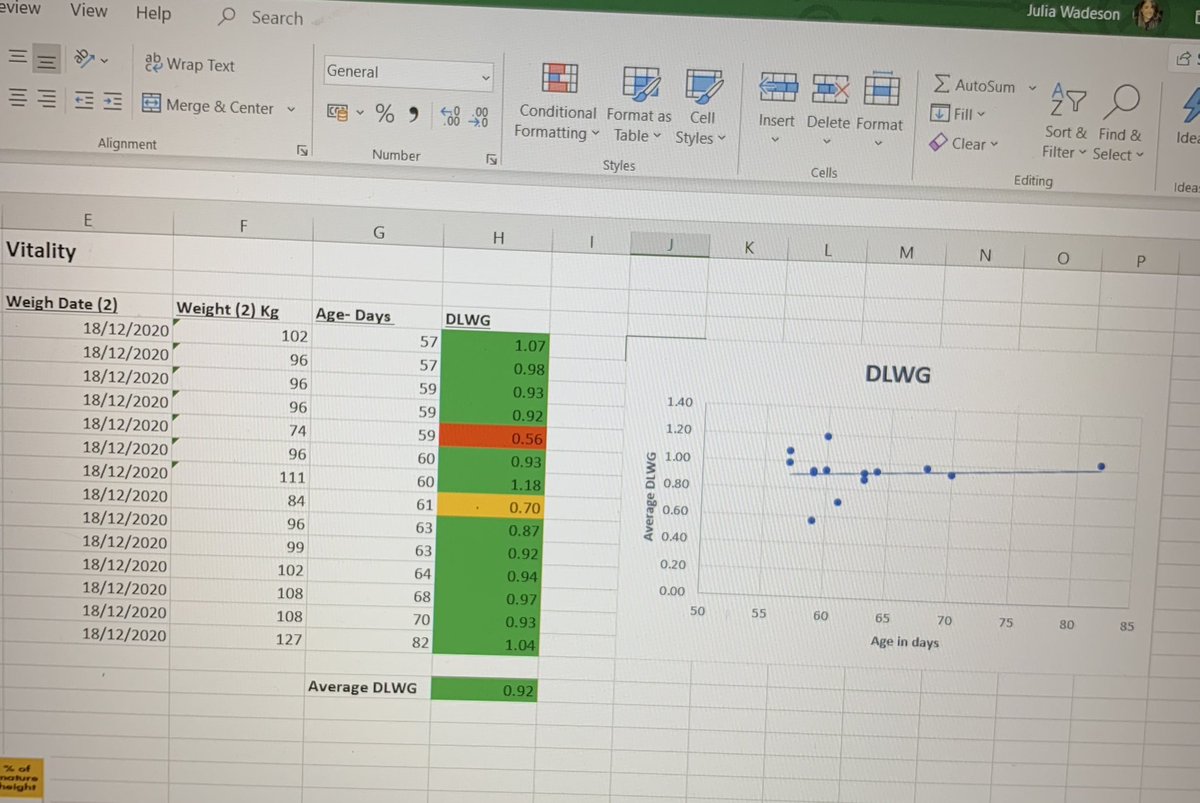The width and height of the screenshot is (1200, 803).
Task: Expand the Merge & Center dropdown arrow
Action: pyautogui.click(x=290, y=107)
